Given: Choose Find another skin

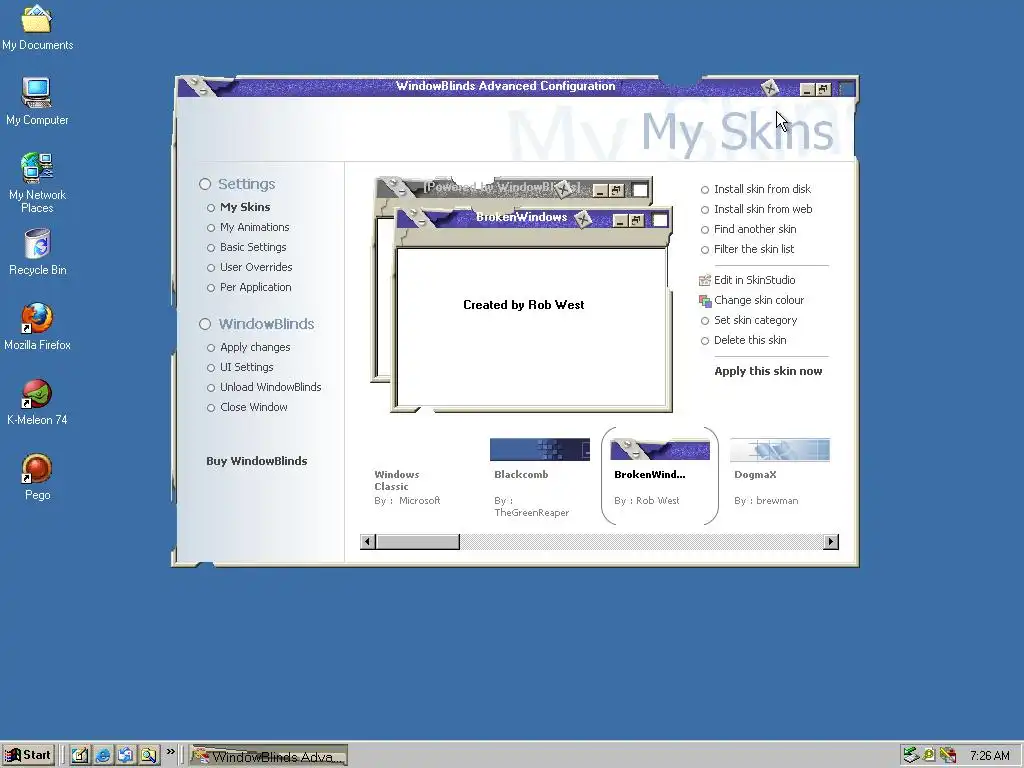Looking at the screenshot, I should click(755, 229).
